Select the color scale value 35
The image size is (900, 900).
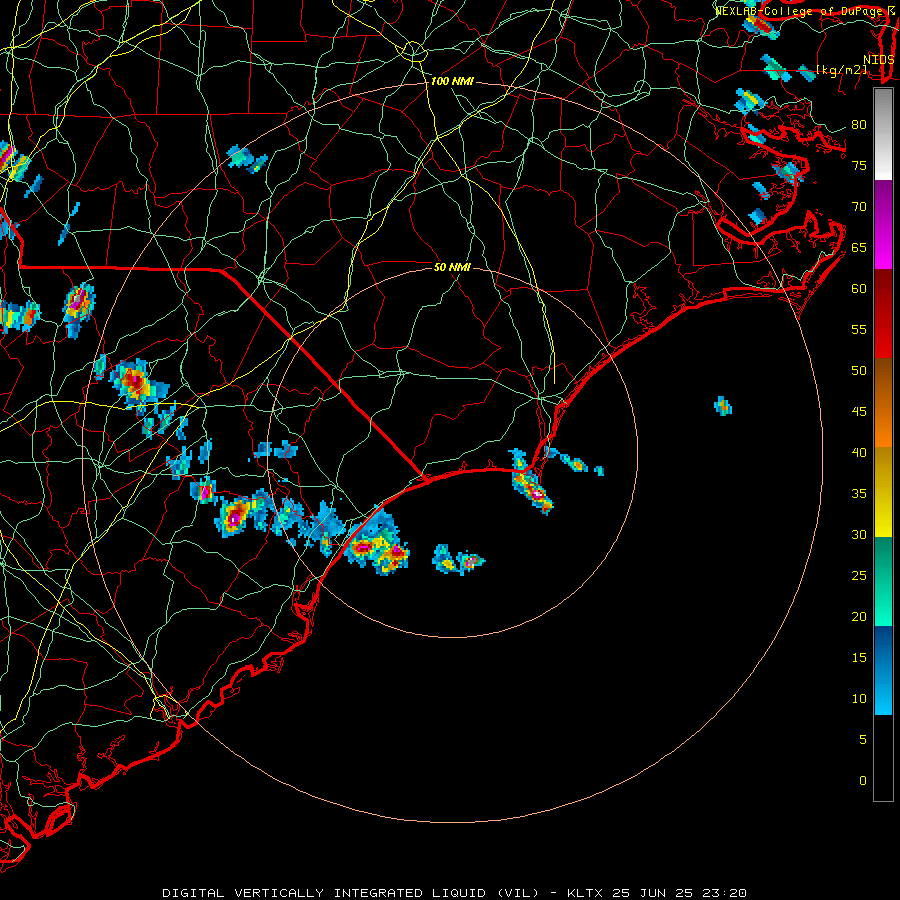859,494
